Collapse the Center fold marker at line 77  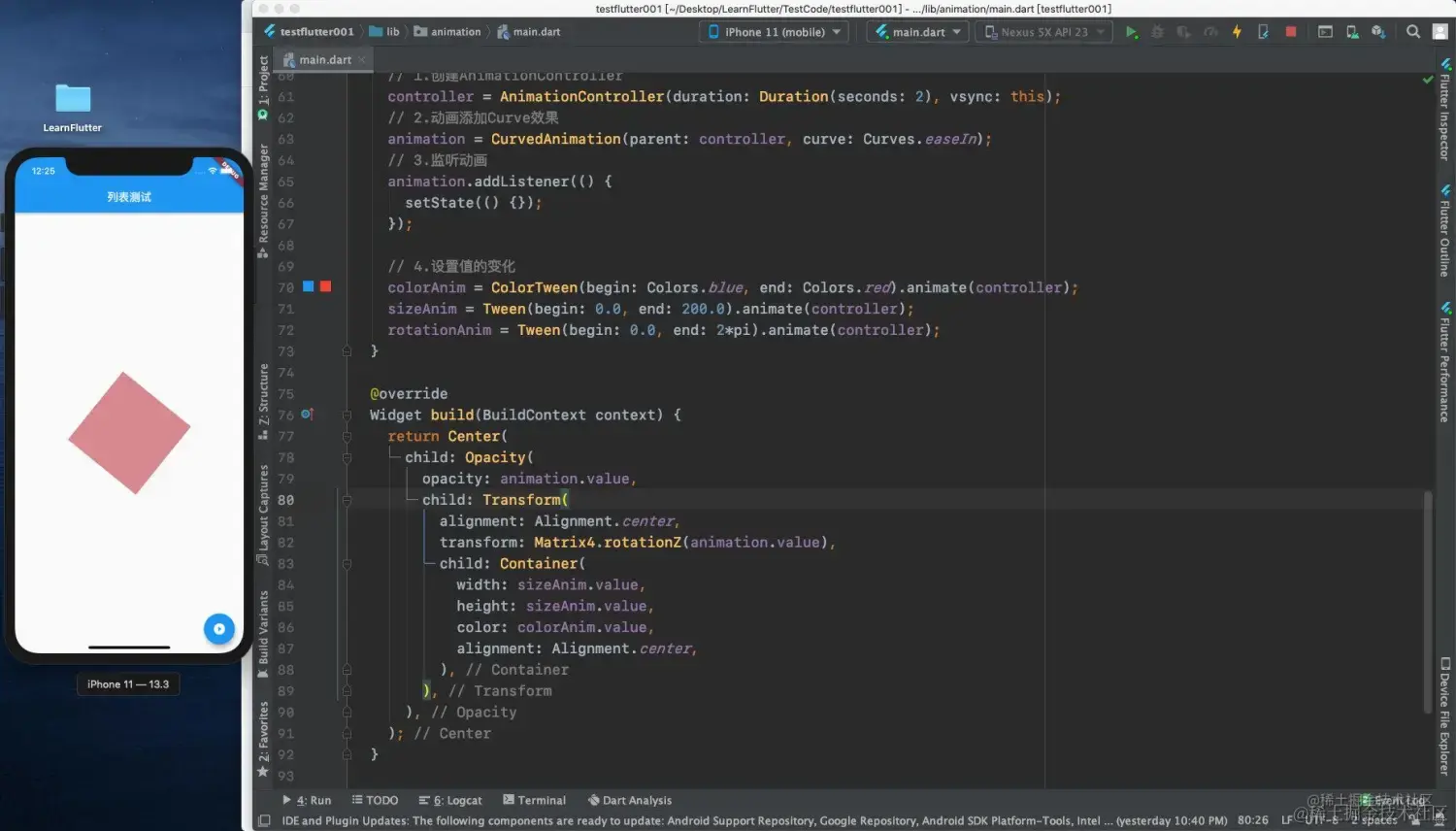click(347, 436)
